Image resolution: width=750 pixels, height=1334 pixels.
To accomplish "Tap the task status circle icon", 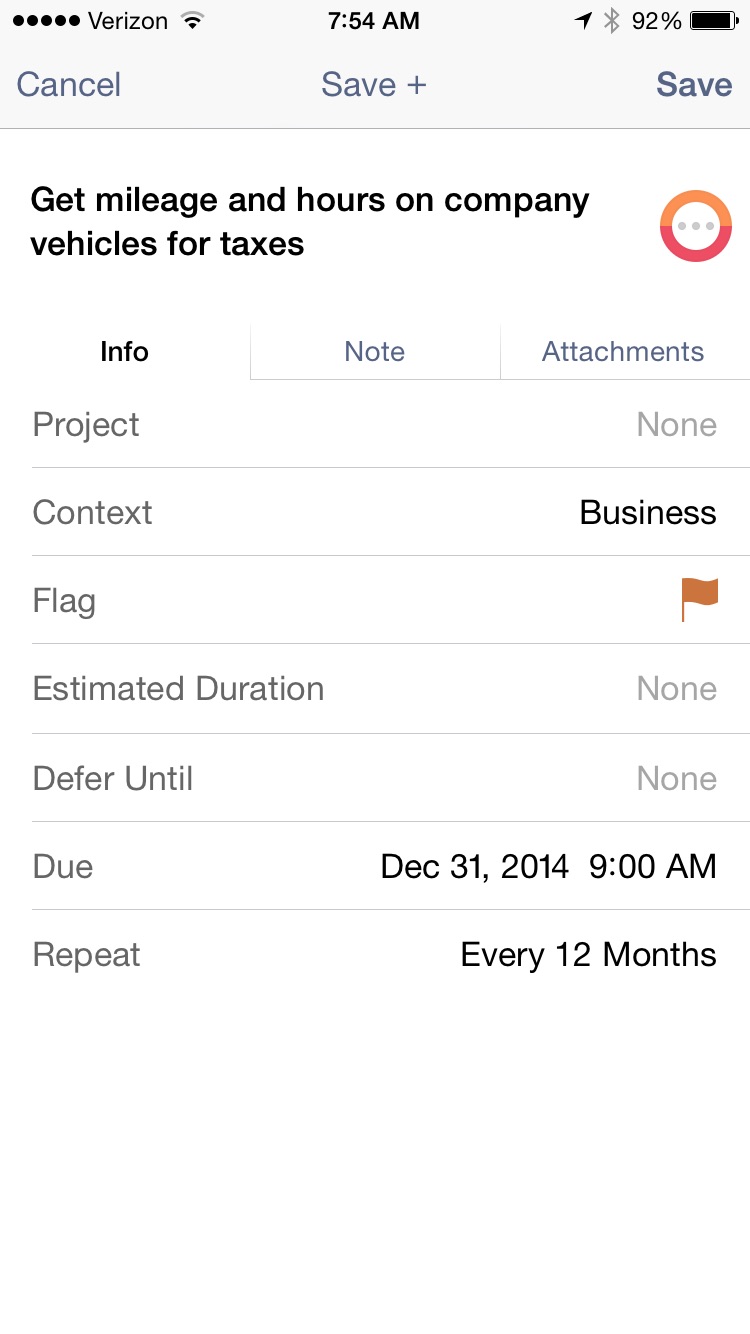I will [x=696, y=226].
